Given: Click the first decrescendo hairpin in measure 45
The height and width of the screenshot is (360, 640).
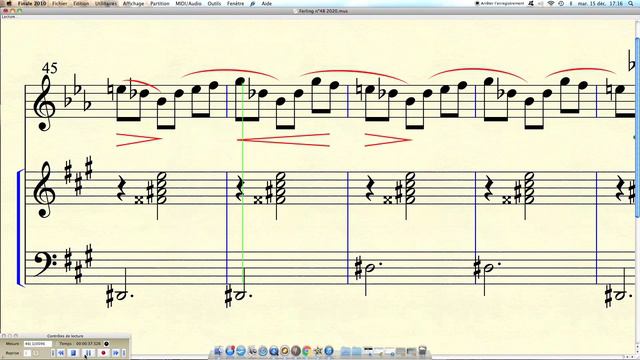Looking at the screenshot, I should point(139,139).
